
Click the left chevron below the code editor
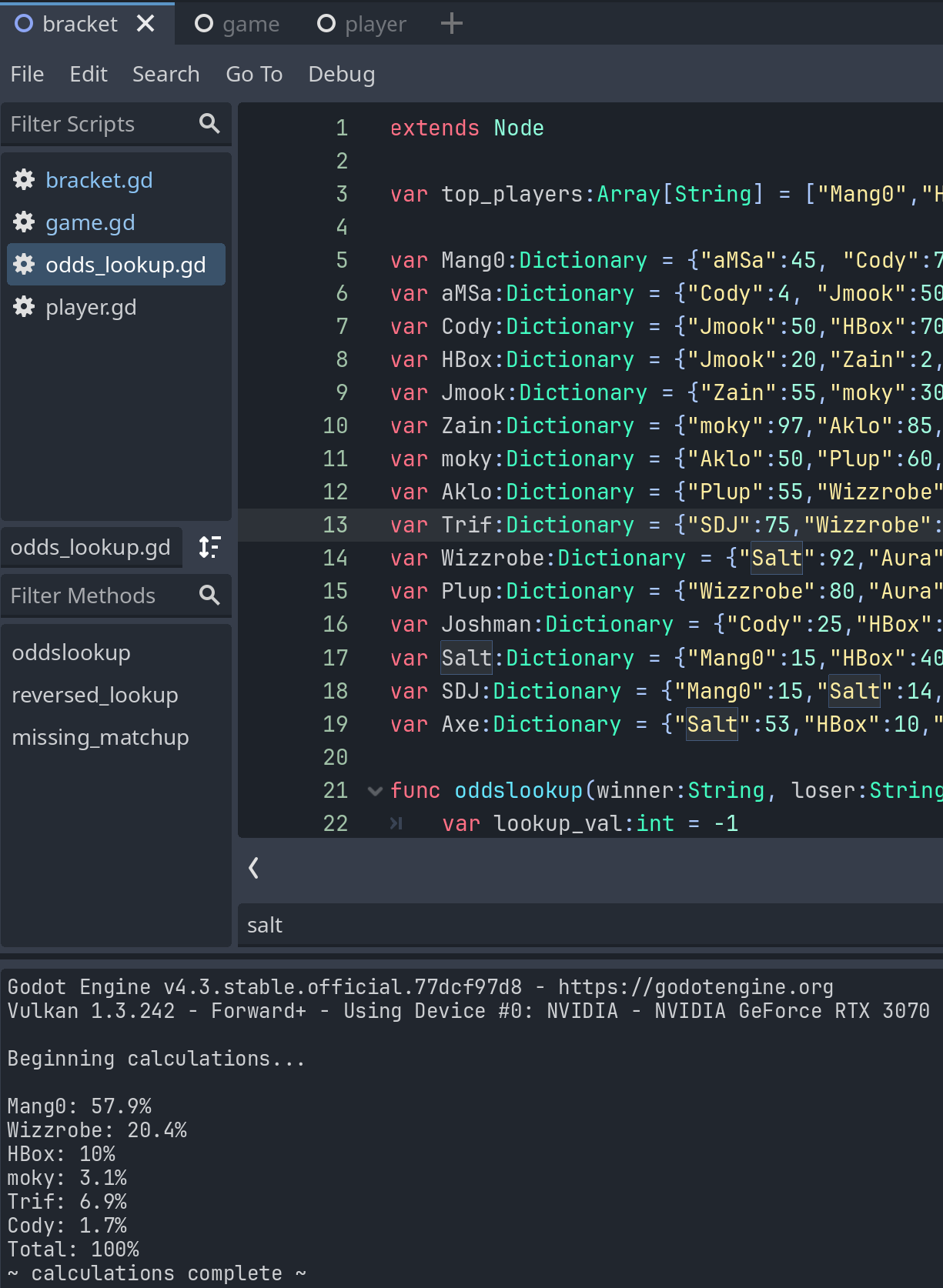253,868
